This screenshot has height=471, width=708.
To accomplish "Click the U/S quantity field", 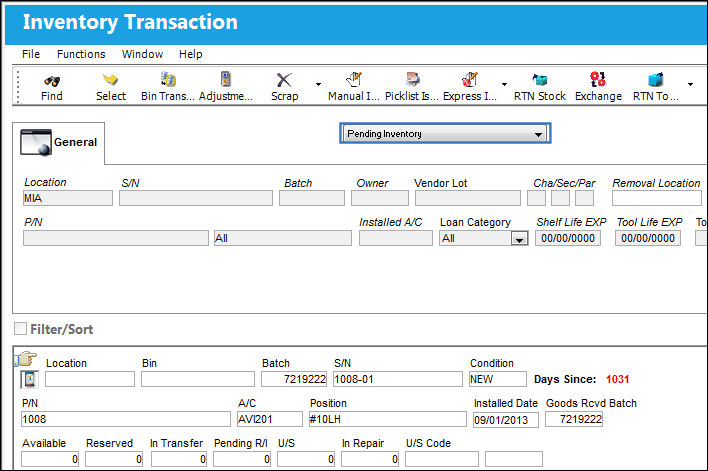I will (306, 459).
